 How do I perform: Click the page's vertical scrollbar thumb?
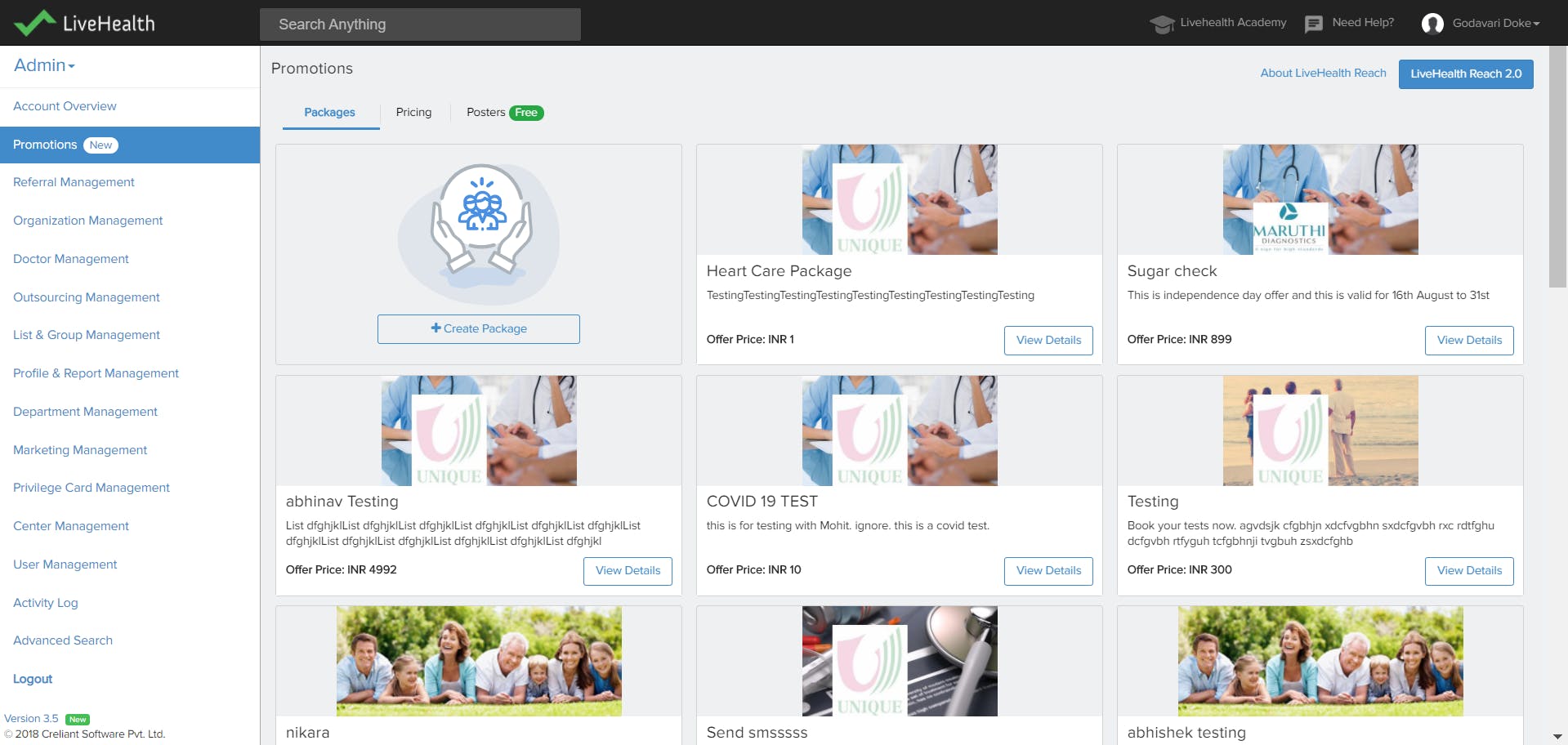1558,166
